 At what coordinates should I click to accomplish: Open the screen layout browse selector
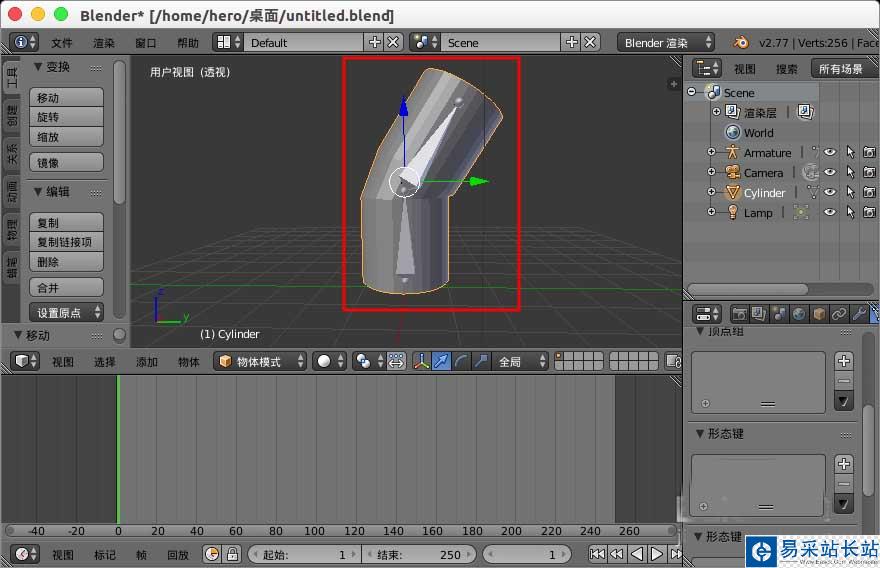pos(228,42)
